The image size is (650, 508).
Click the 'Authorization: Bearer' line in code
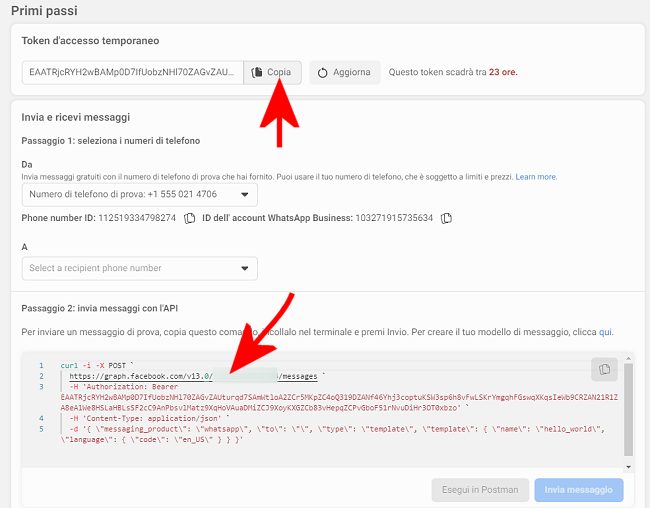(124, 387)
